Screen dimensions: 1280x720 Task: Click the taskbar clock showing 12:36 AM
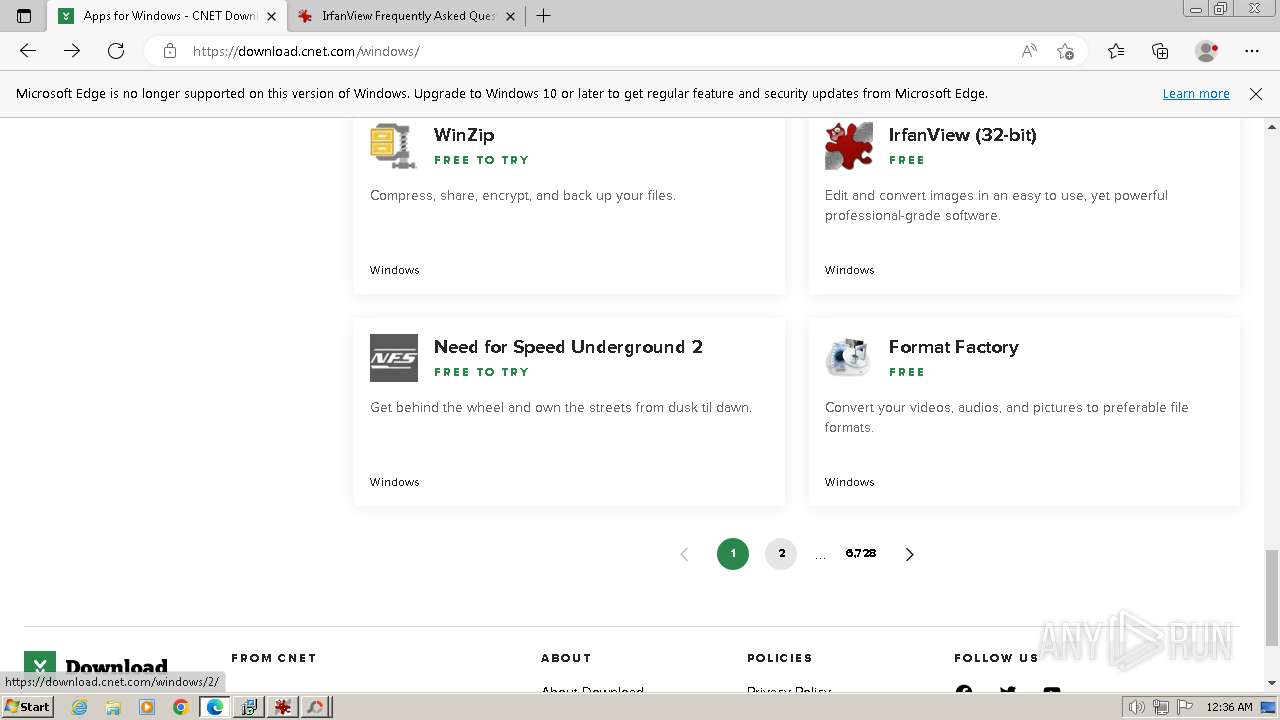pos(1229,707)
